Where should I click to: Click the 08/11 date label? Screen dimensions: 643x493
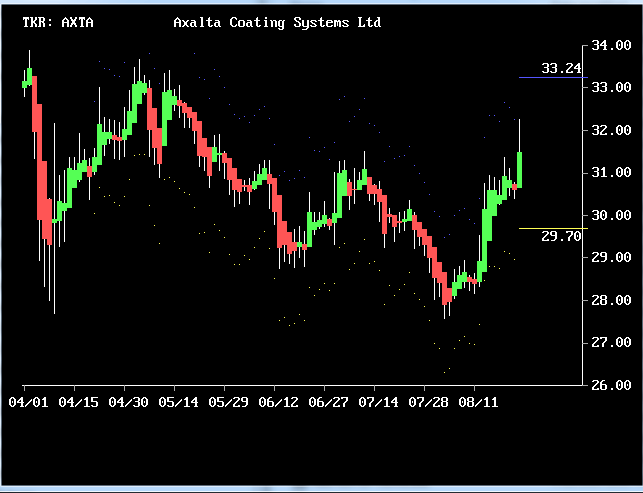pyautogui.click(x=479, y=402)
